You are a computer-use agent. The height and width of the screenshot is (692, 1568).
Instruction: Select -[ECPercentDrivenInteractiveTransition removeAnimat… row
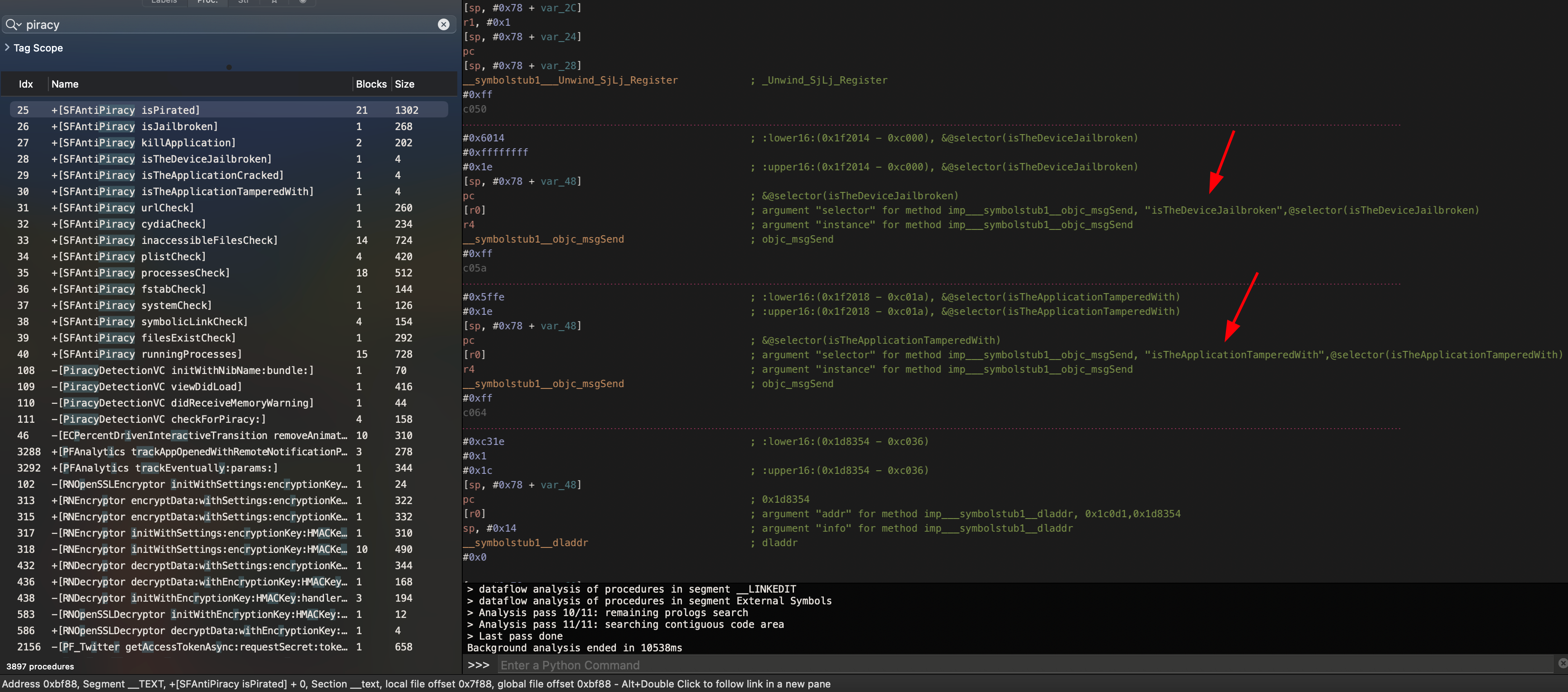point(229,435)
